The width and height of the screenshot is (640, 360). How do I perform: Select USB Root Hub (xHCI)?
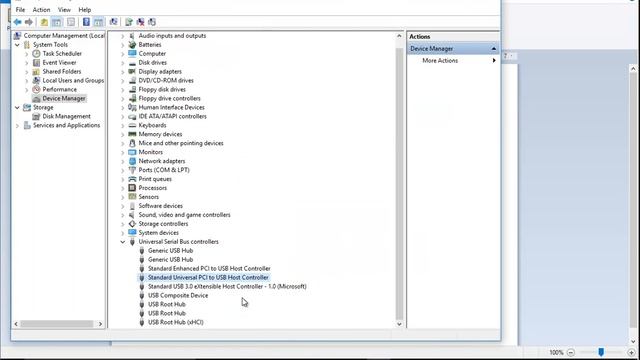(176, 322)
